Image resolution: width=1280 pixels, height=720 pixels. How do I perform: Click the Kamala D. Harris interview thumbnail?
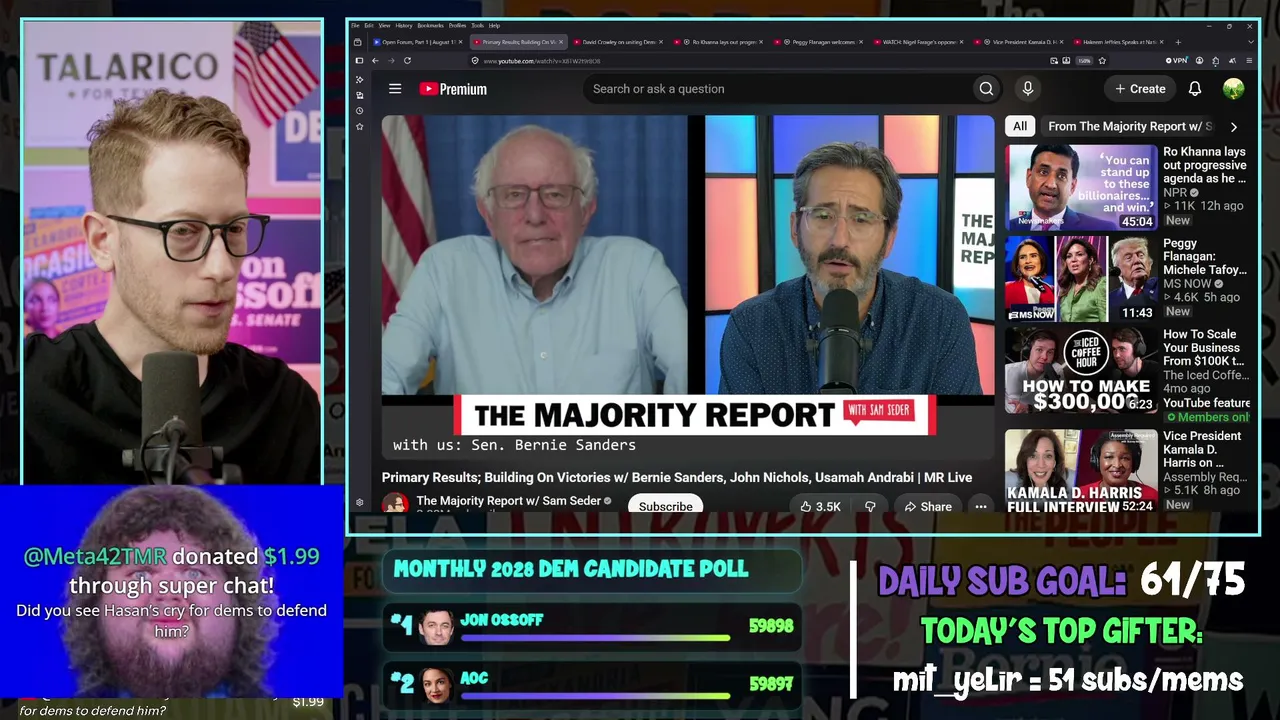point(1081,471)
